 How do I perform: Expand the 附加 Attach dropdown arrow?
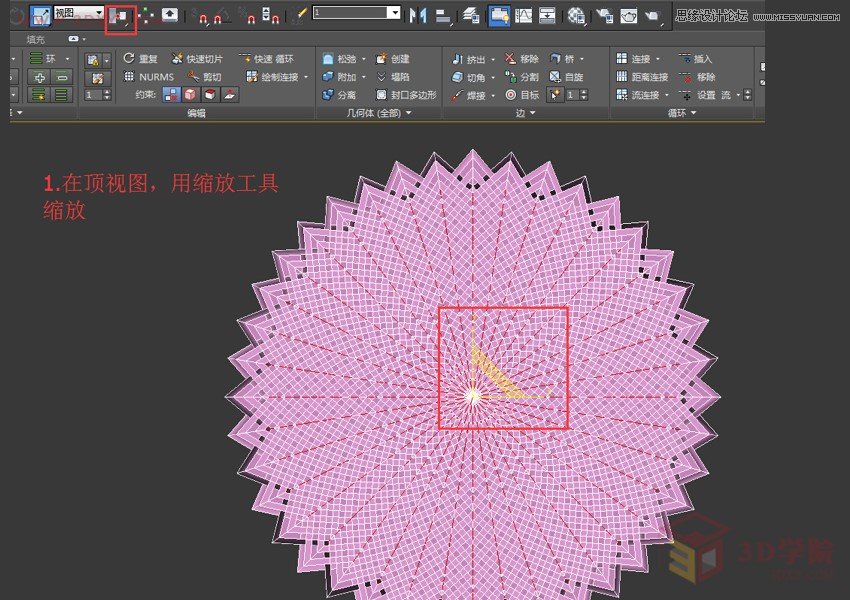click(364, 77)
